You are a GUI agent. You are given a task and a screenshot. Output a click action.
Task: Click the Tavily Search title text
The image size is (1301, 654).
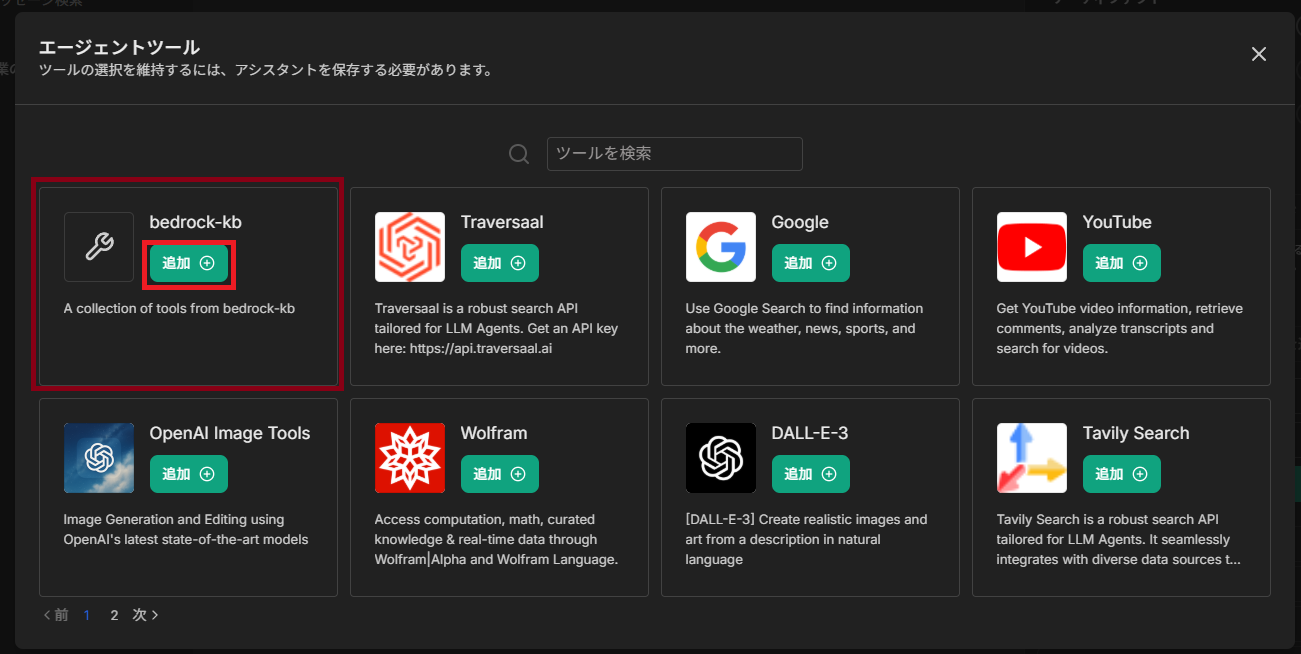(x=1136, y=433)
